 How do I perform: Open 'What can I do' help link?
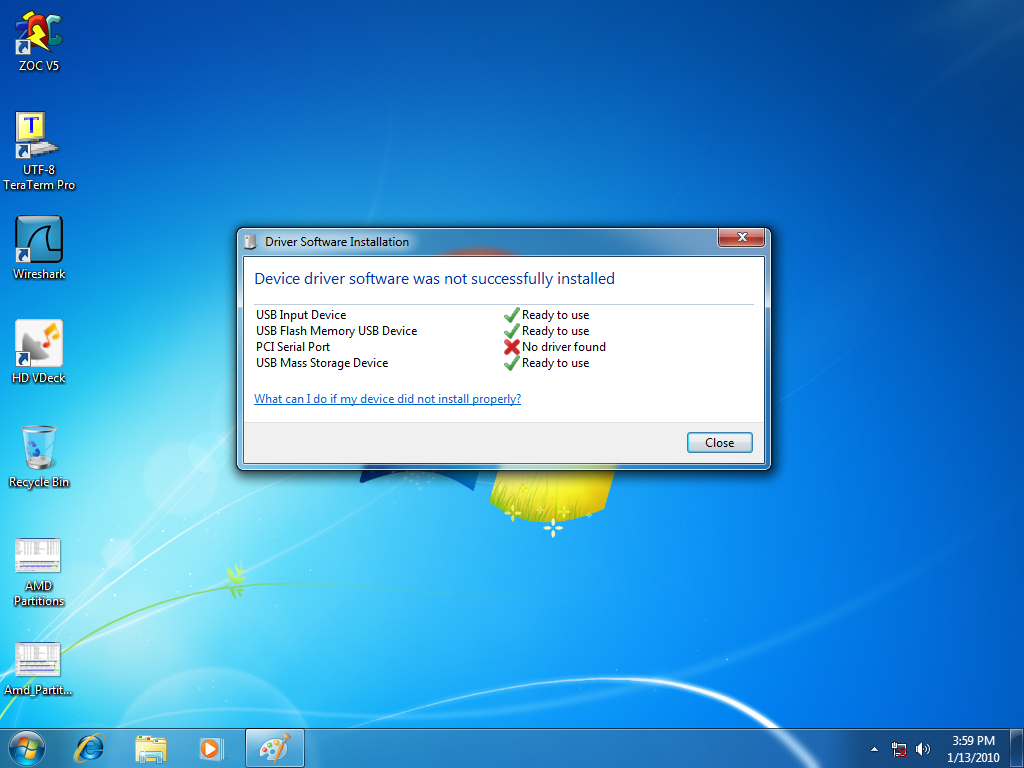(387, 399)
